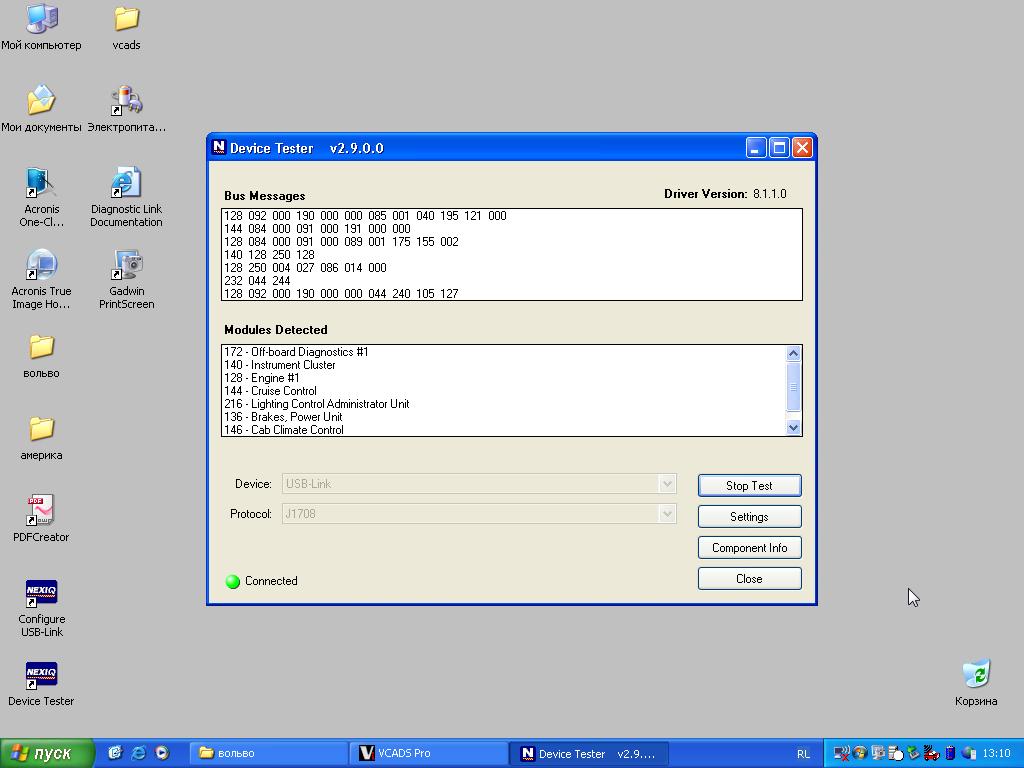Click bus message 232 044 244

[257, 281]
